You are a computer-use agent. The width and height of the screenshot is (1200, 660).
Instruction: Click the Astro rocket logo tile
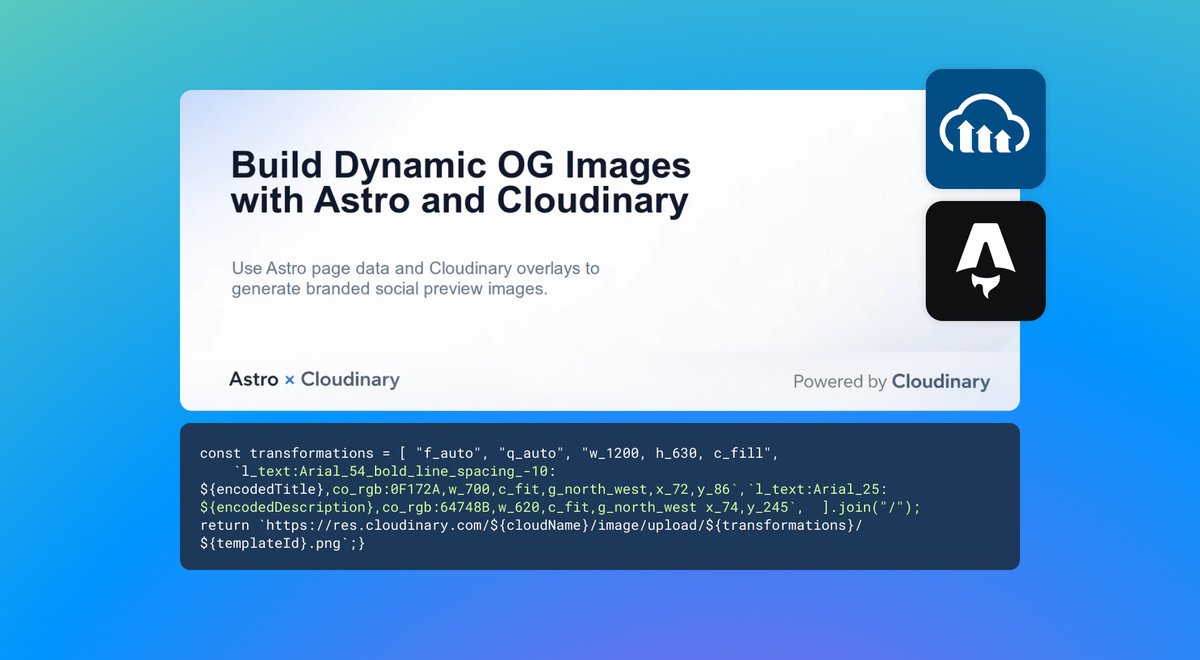[x=985, y=261]
